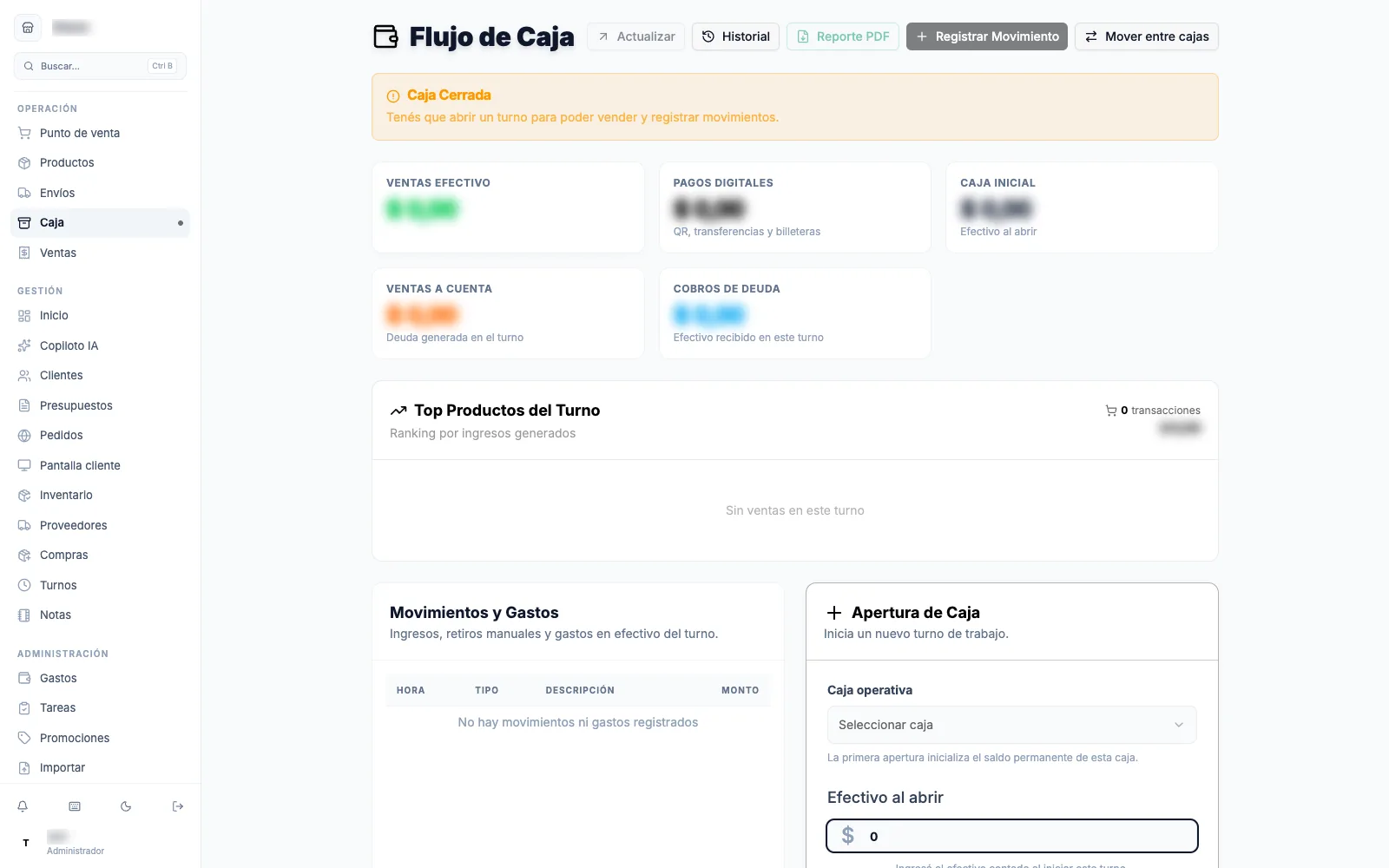1389x868 pixels.
Task: Click the Pedidos globe icon
Action: [24, 436]
